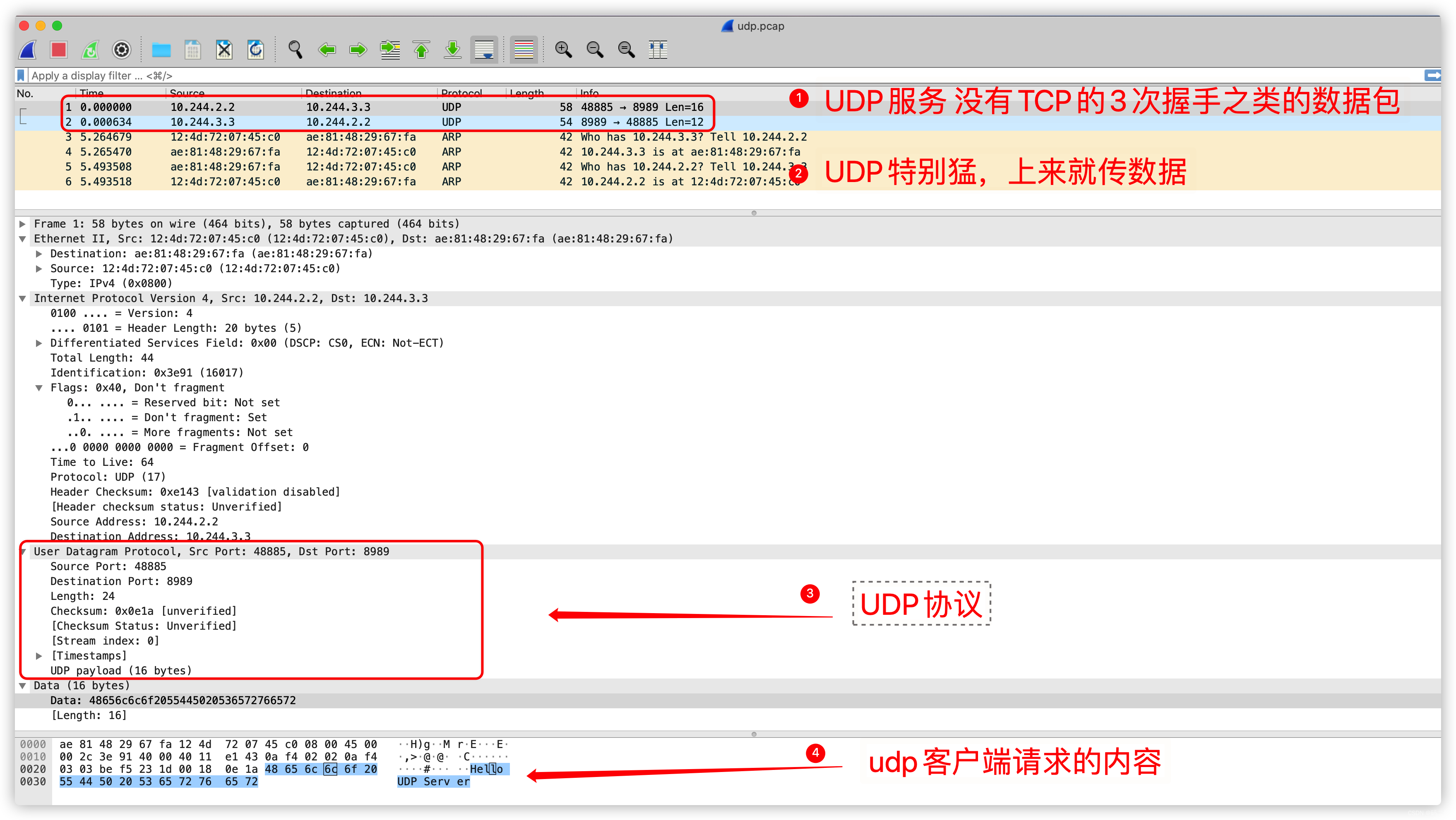Click the zoom in magnifier icon
The width and height of the screenshot is (1456, 820).
tap(563, 50)
